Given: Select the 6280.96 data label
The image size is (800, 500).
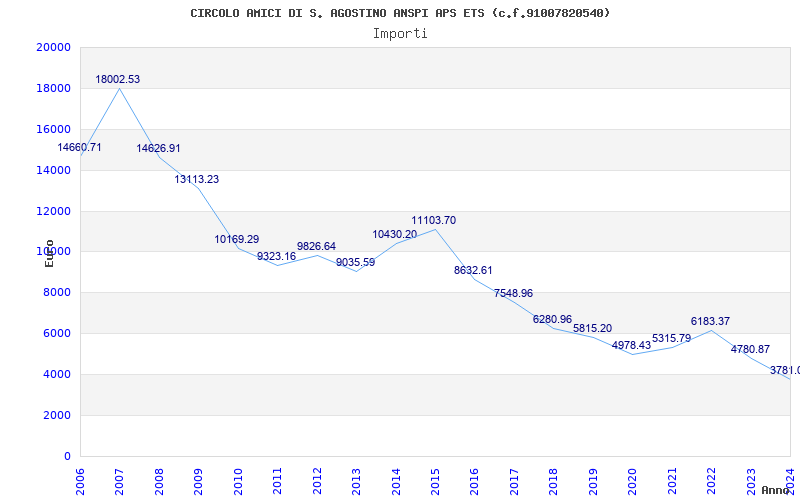Looking at the screenshot, I should click(x=552, y=319).
